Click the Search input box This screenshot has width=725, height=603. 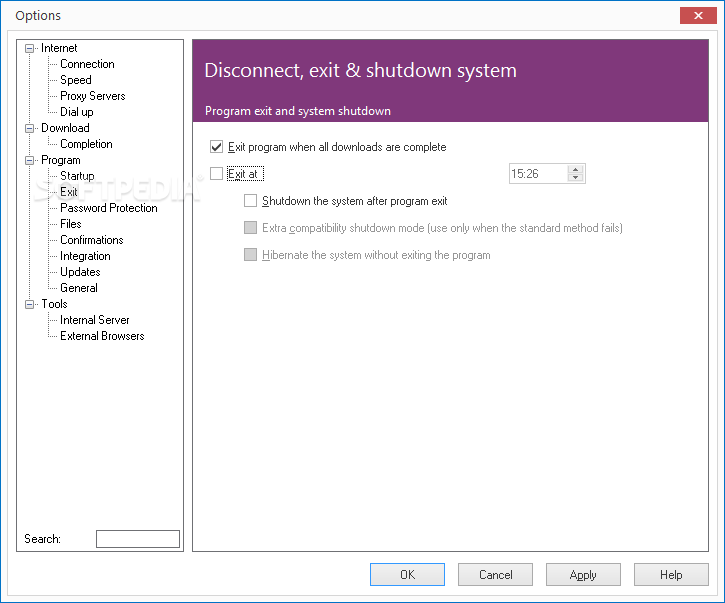point(138,539)
